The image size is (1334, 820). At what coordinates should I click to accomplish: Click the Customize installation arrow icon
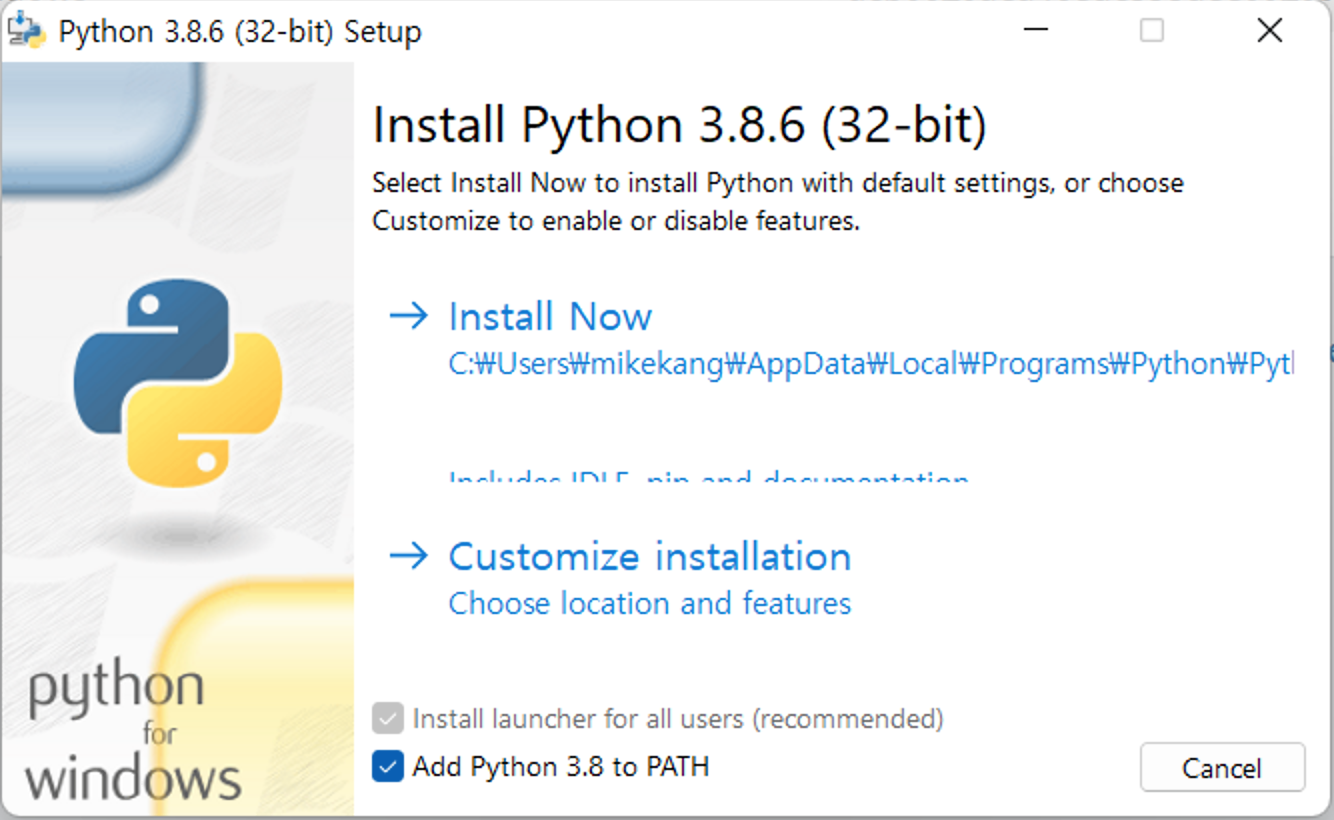coord(408,556)
